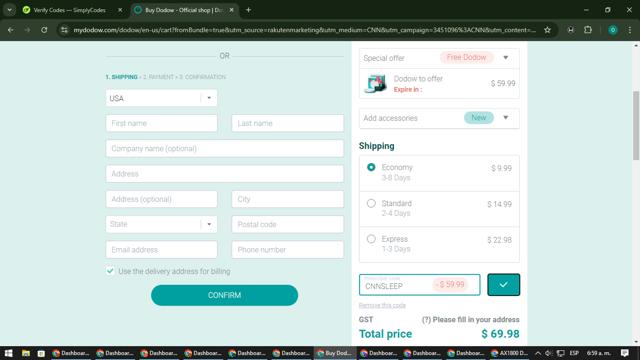This screenshot has width=640, height=360.
Task: Open the tab search dropdown chevron
Action: click(9, 10)
